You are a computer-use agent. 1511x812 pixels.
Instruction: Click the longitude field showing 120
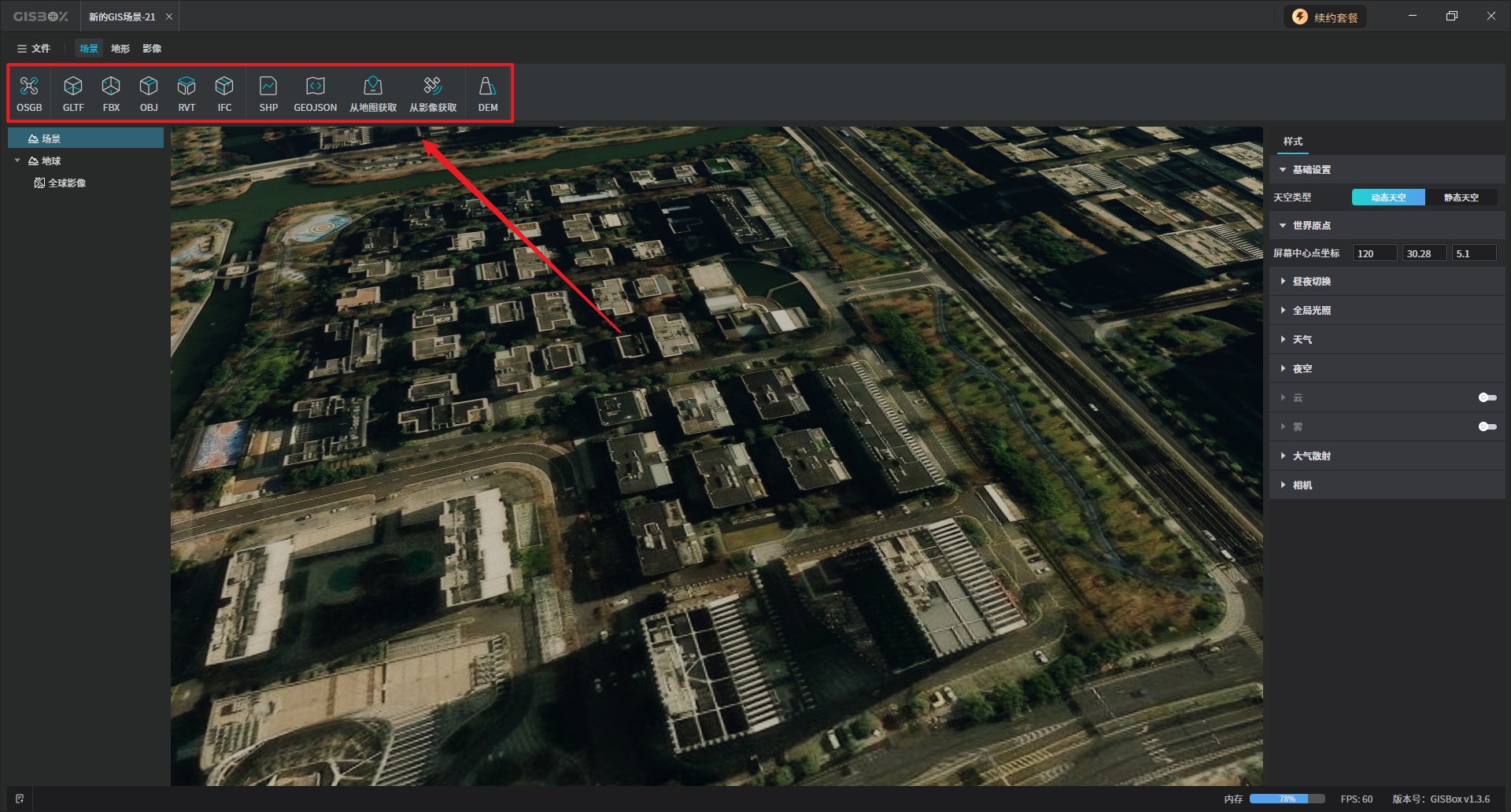[x=1374, y=253]
